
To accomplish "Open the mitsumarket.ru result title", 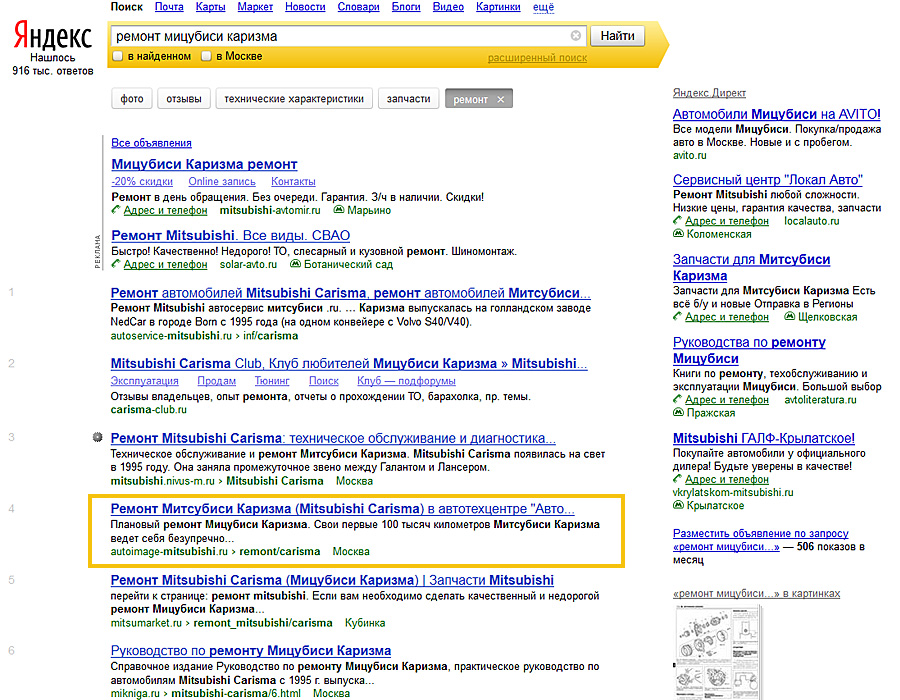I will tap(332, 580).
